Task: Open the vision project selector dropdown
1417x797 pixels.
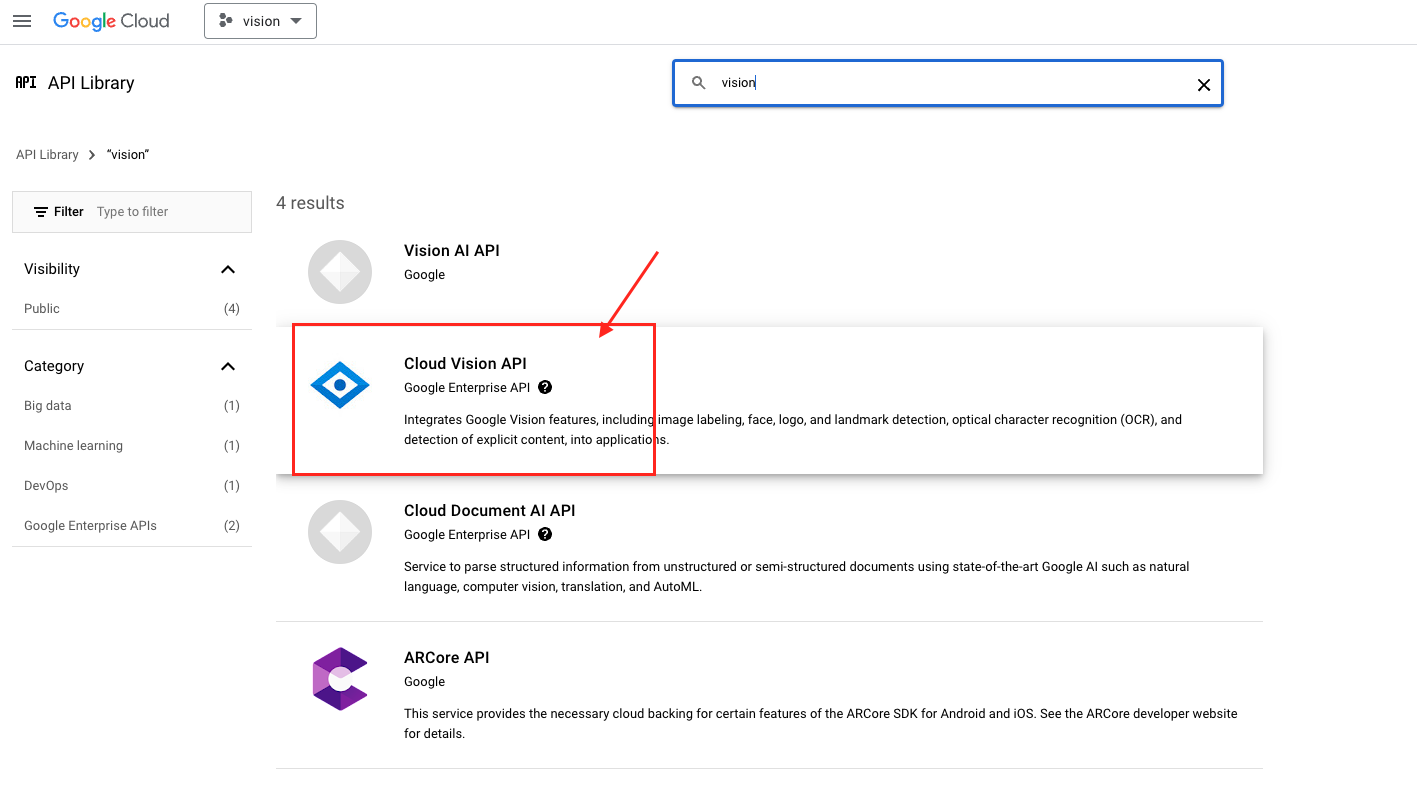Action: (260, 21)
